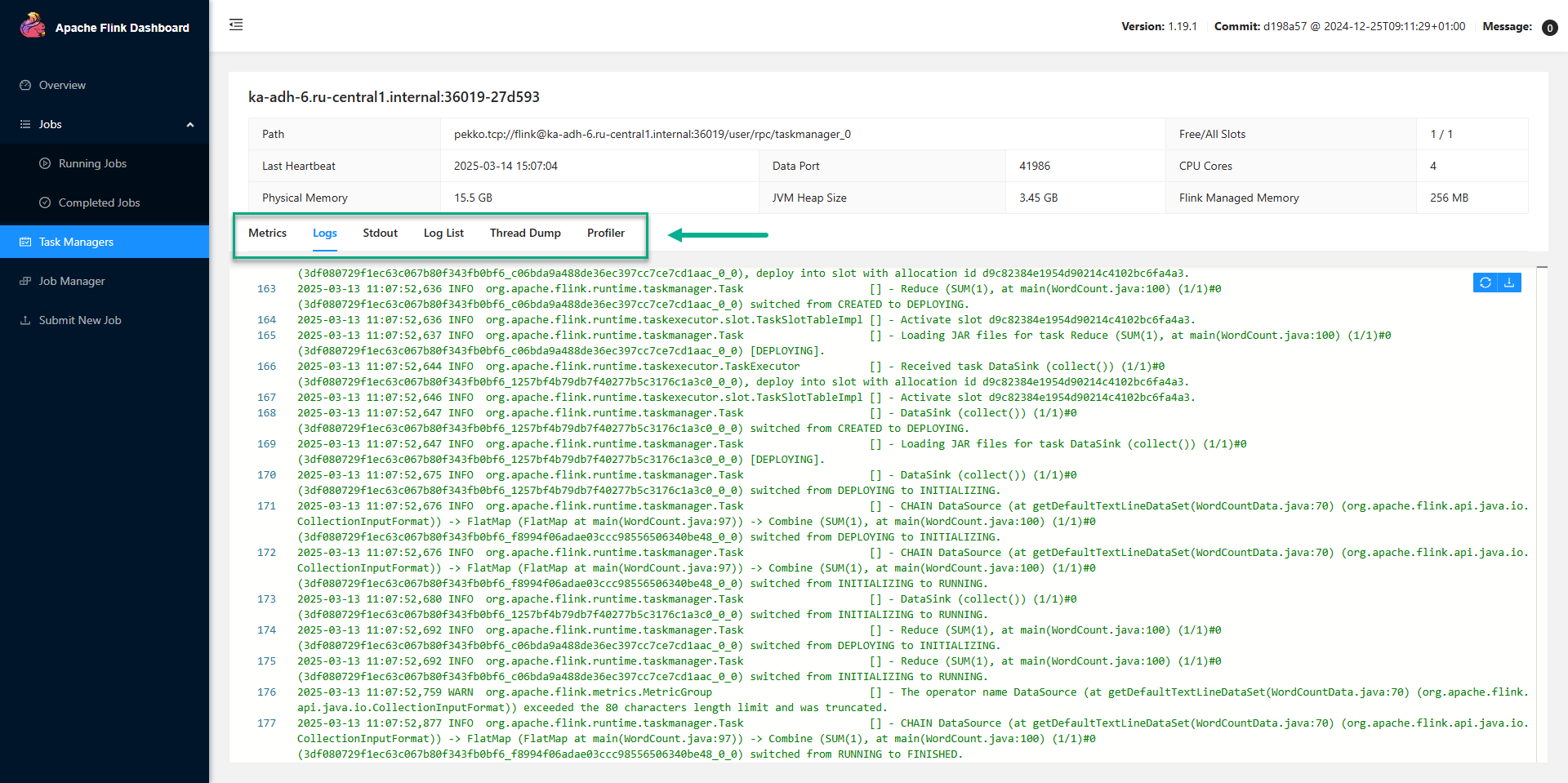Click the Physical Memory label cell
The height and width of the screenshot is (783, 1568).
(x=345, y=198)
